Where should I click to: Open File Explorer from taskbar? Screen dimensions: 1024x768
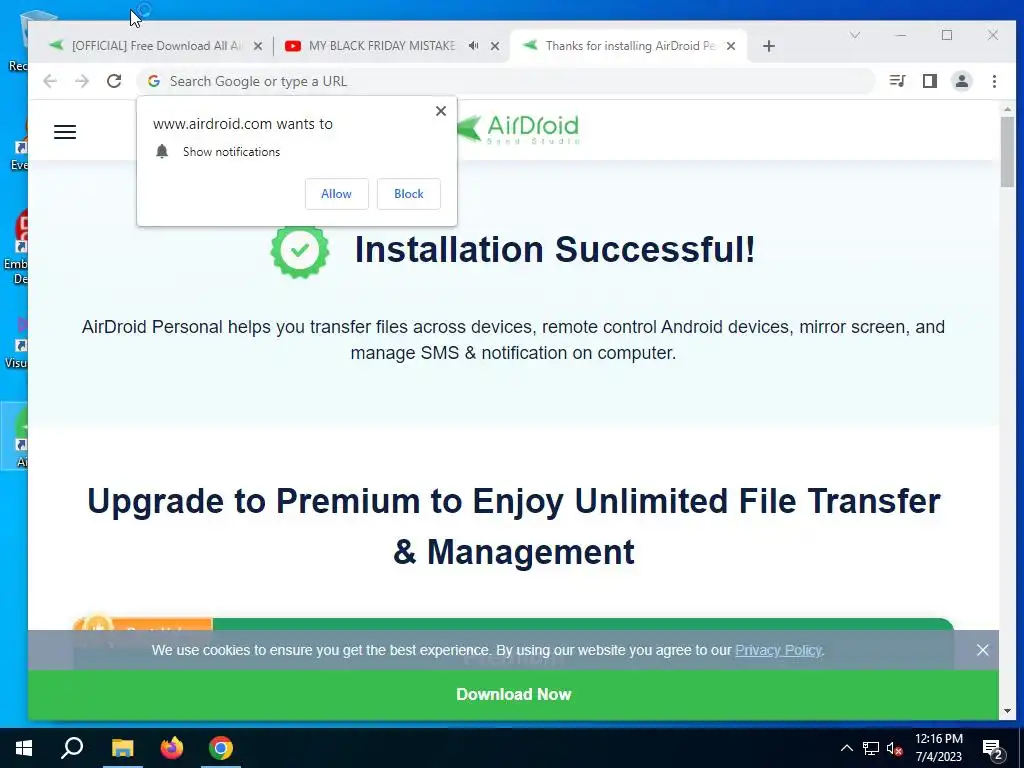tap(122, 748)
